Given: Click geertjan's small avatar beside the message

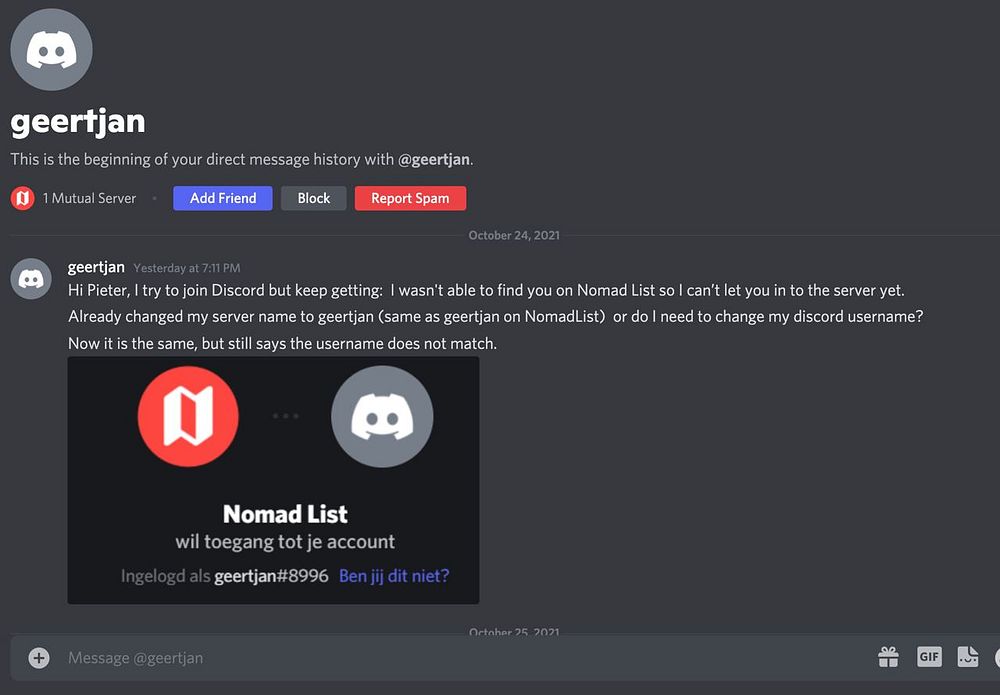Looking at the screenshot, I should pyautogui.click(x=31, y=278).
